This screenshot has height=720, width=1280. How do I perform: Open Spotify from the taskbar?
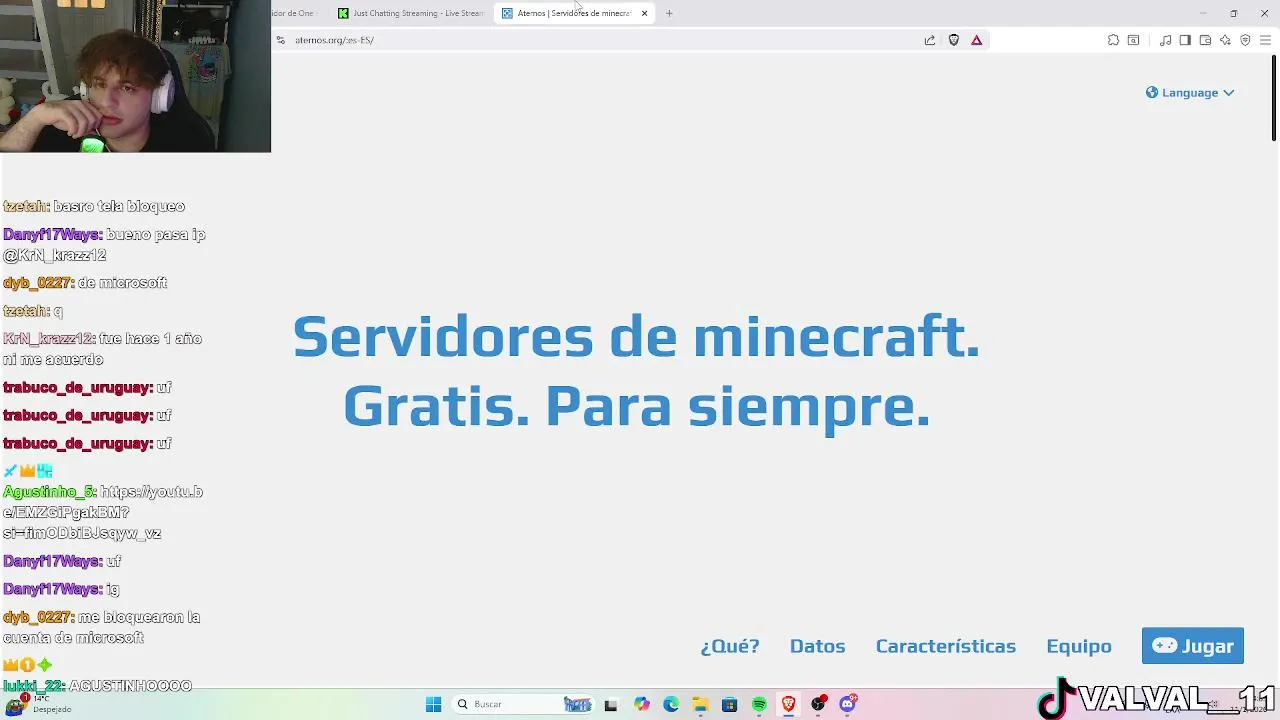click(x=759, y=704)
